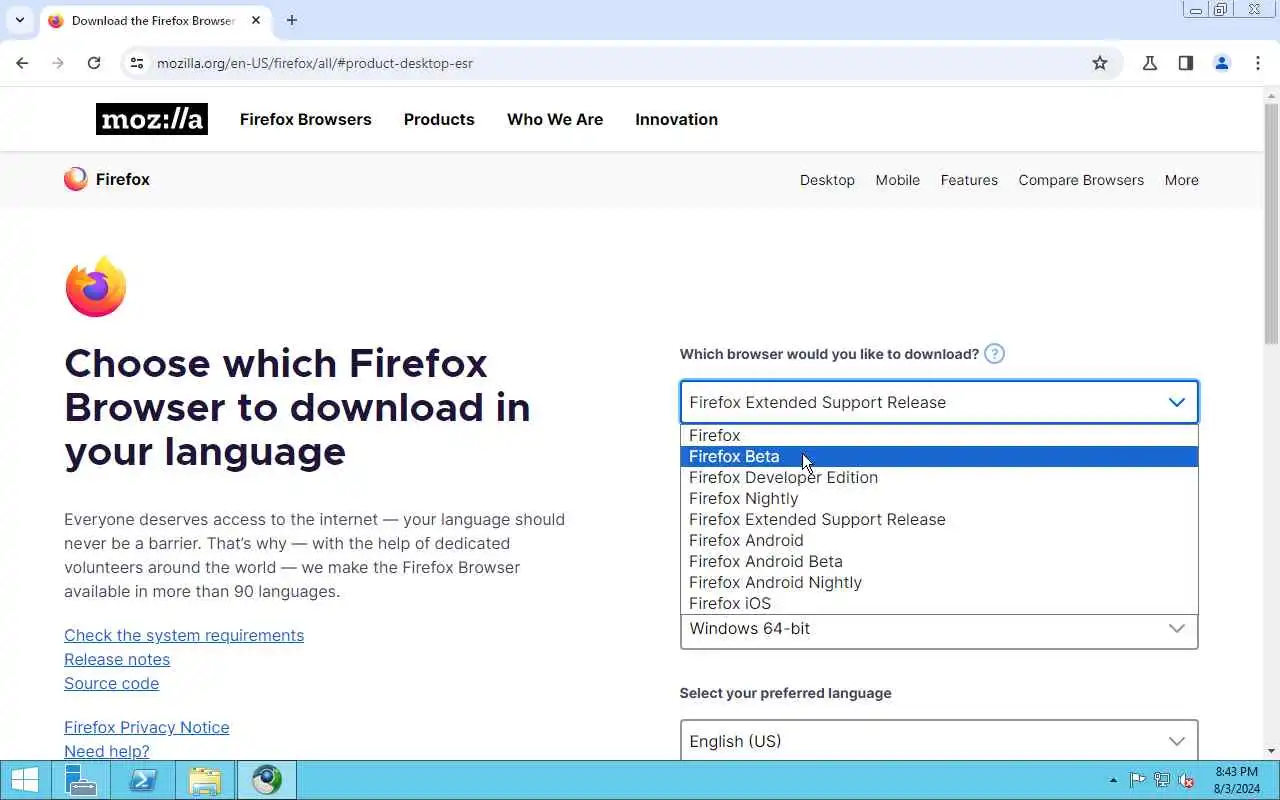Pick Firefox Android in the list
The height and width of the screenshot is (800, 1280).
click(939, 540)
